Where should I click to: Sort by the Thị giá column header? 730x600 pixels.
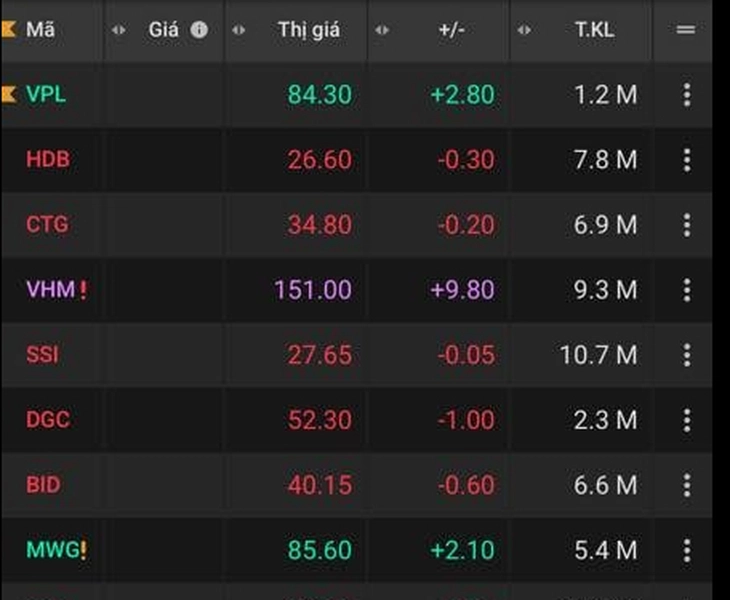click(x=309, y=30)
